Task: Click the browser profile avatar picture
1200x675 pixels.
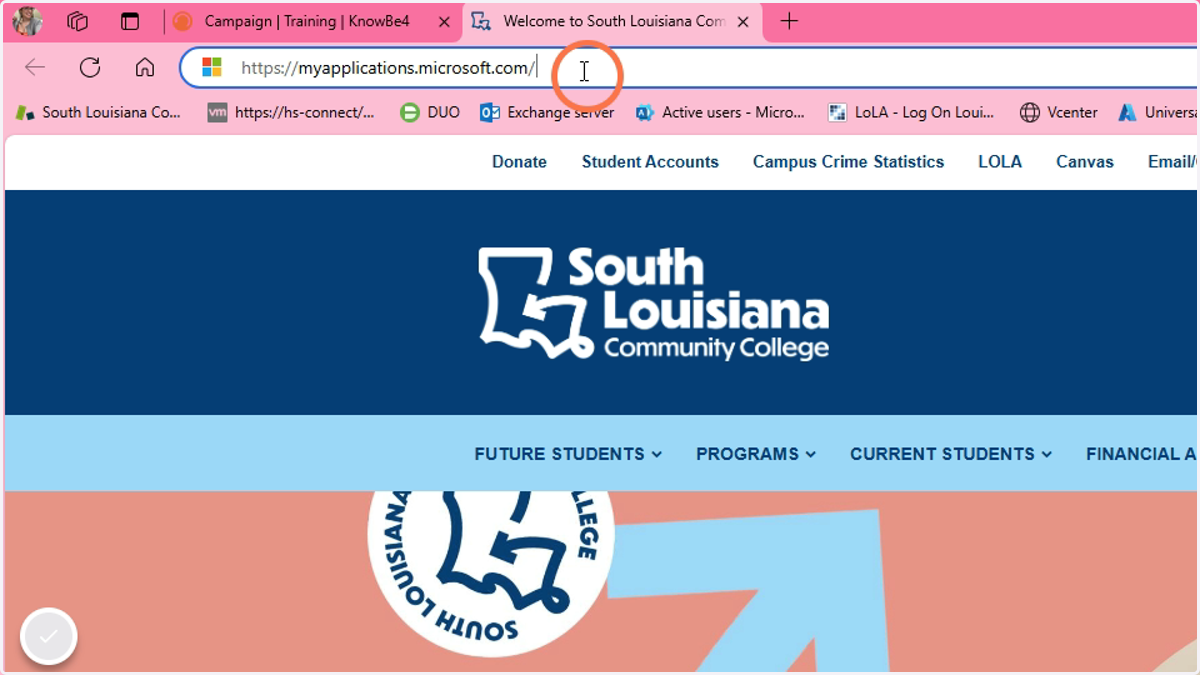Action: click(28, 21)
